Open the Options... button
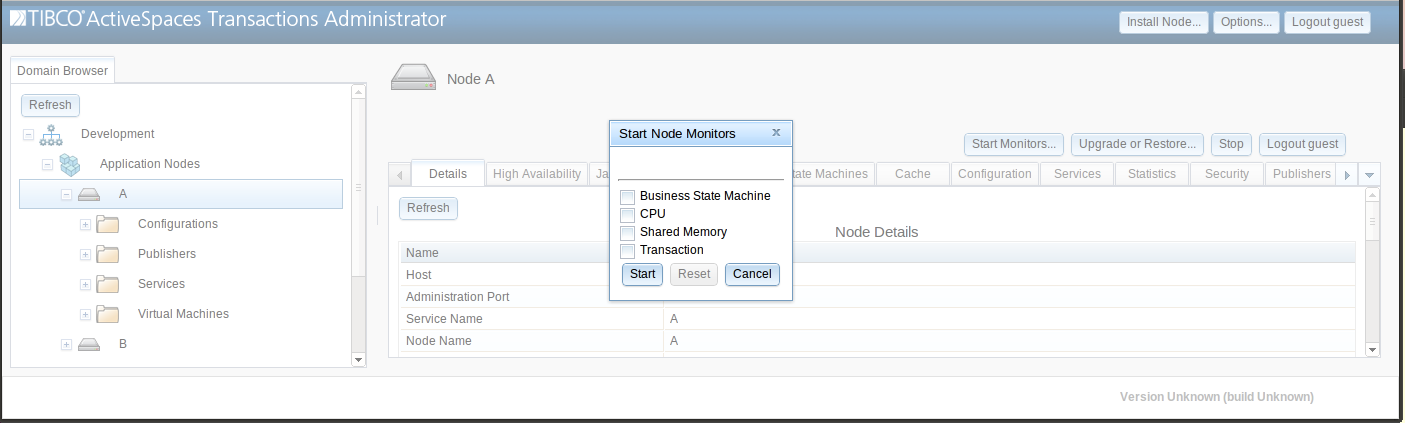Viewport: 1405px width, 423px height. [1246, 22]
